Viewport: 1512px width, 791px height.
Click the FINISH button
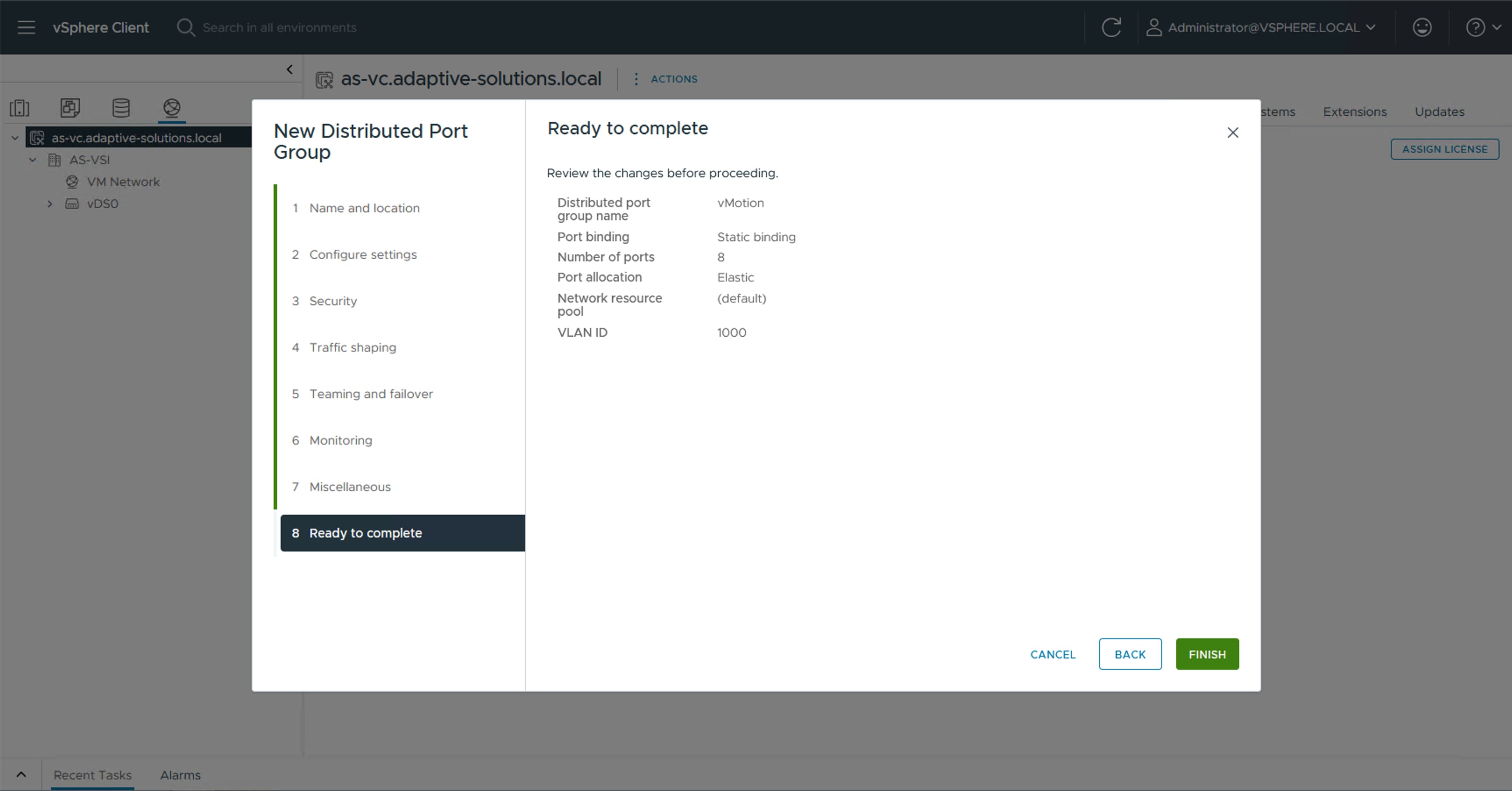1207,654
